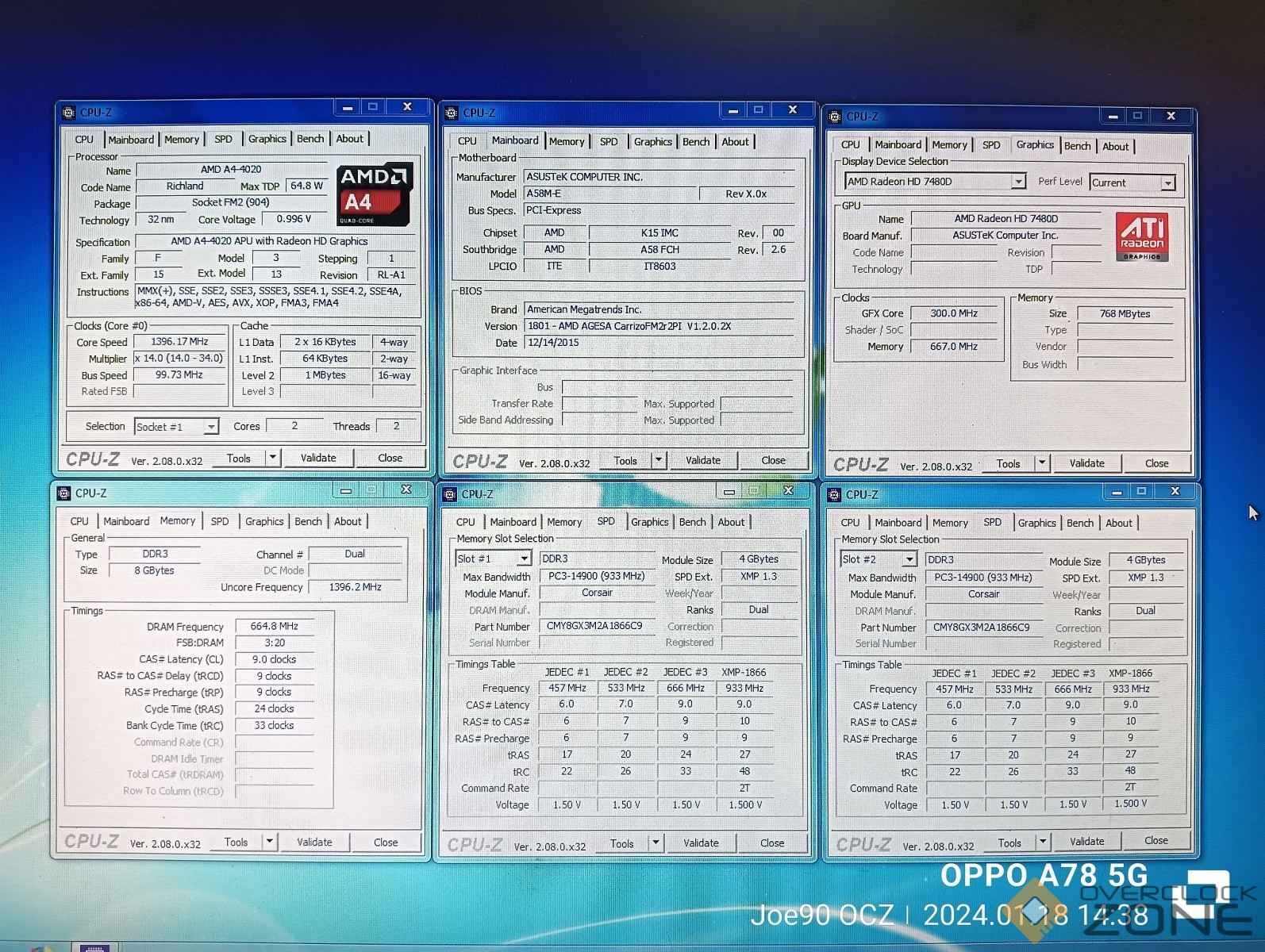The image size is (1265, 952).
Task: Switch to the Mainboard tab in the CPU window
Action: click(131, 140)
